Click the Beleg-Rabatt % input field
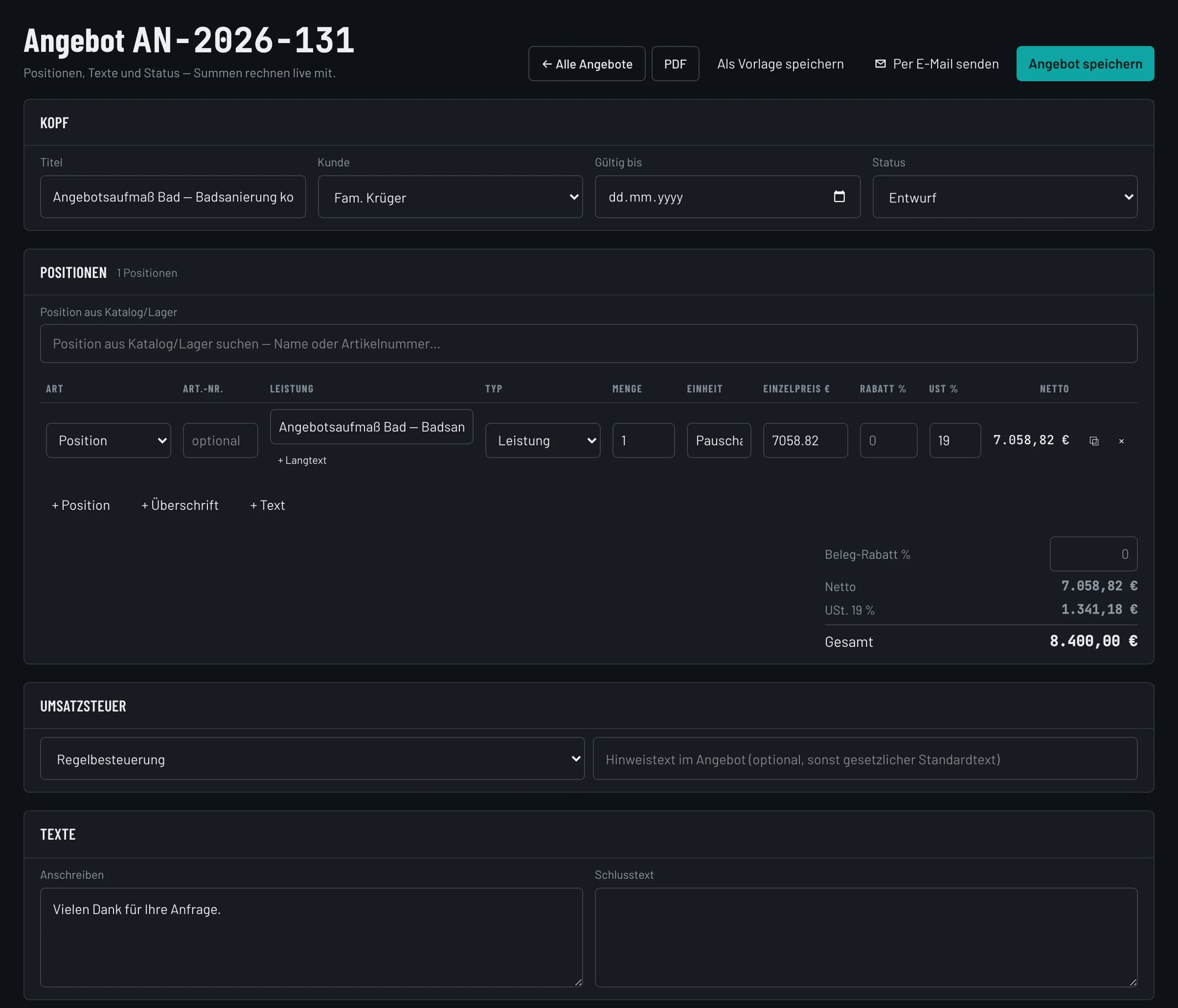 pyautogui.click(x=1093, y=554)
